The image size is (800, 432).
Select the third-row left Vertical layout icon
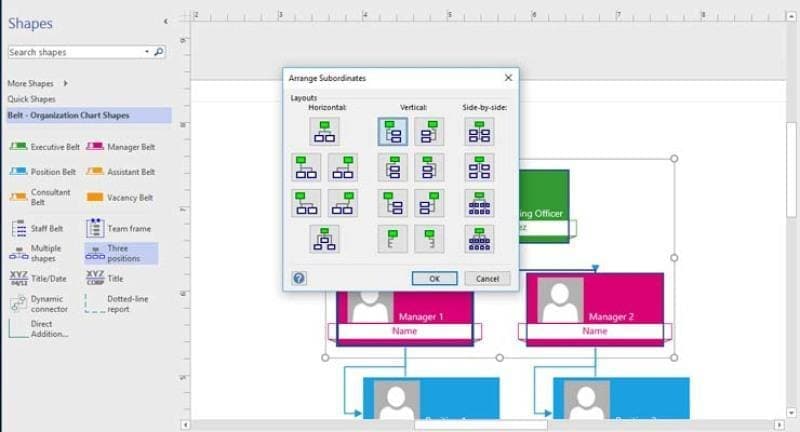(x=392, y=203)
